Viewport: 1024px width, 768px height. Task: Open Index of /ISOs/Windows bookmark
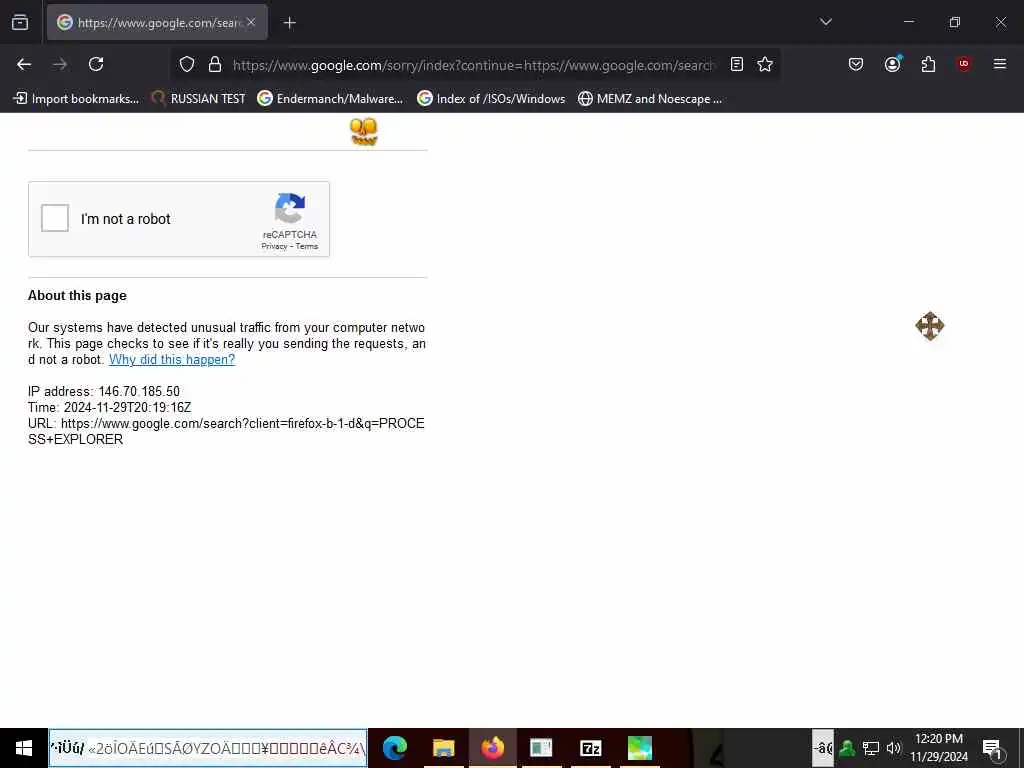[491, 99]
